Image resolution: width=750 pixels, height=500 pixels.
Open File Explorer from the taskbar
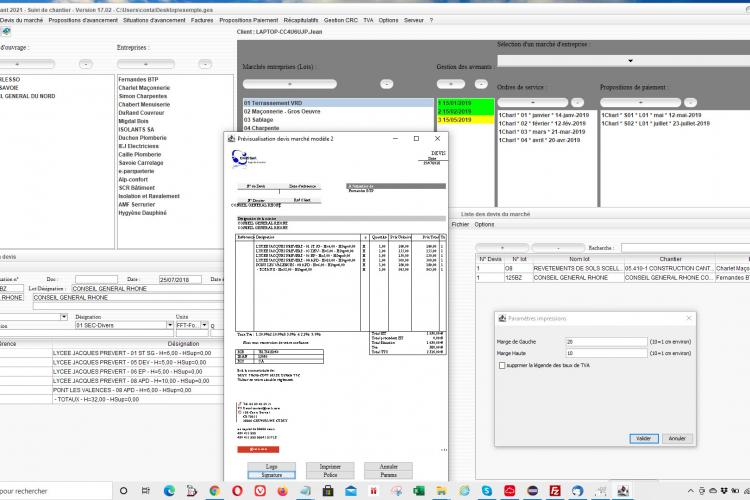(x=441, y=490)
